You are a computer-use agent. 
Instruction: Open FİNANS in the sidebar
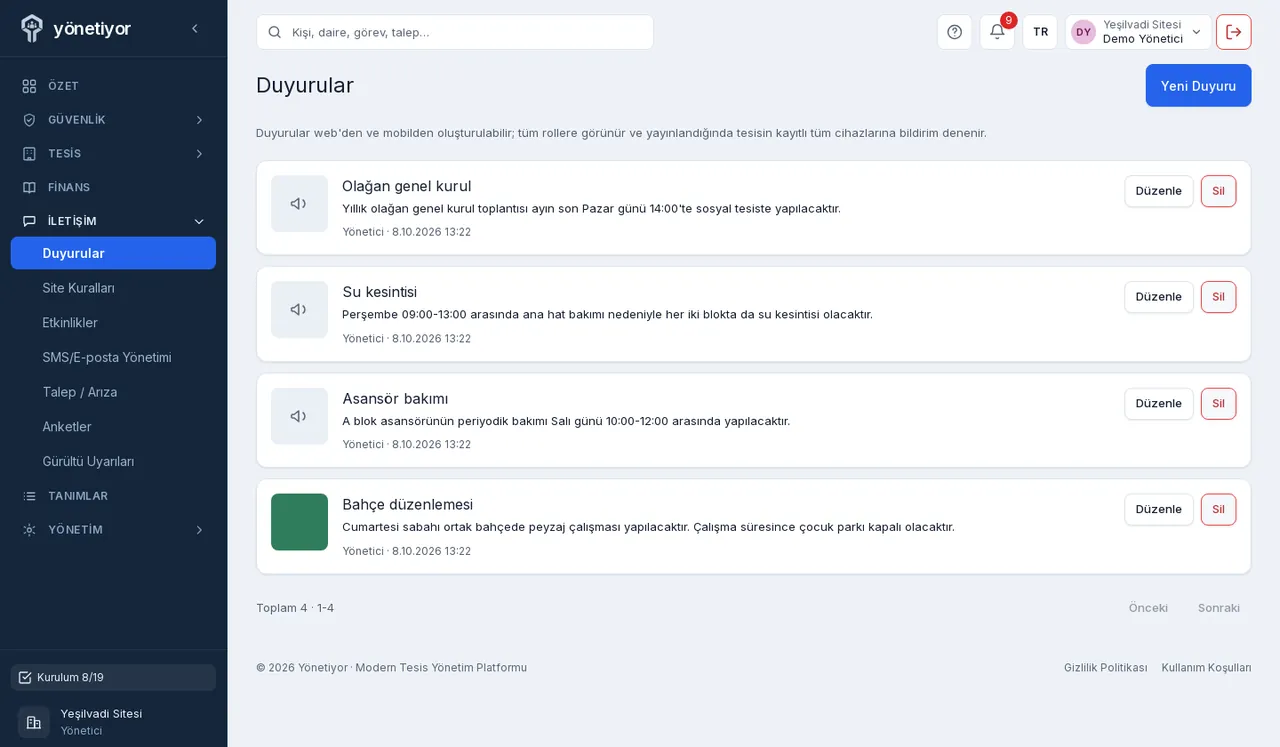point(113,187)
